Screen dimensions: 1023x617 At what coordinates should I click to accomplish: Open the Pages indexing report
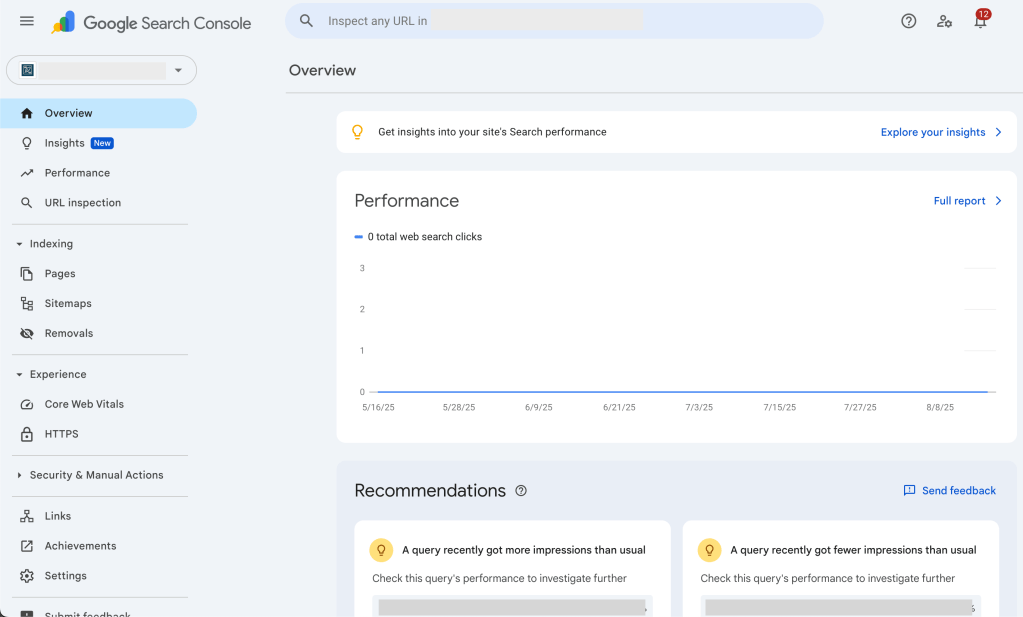(61, 273)
